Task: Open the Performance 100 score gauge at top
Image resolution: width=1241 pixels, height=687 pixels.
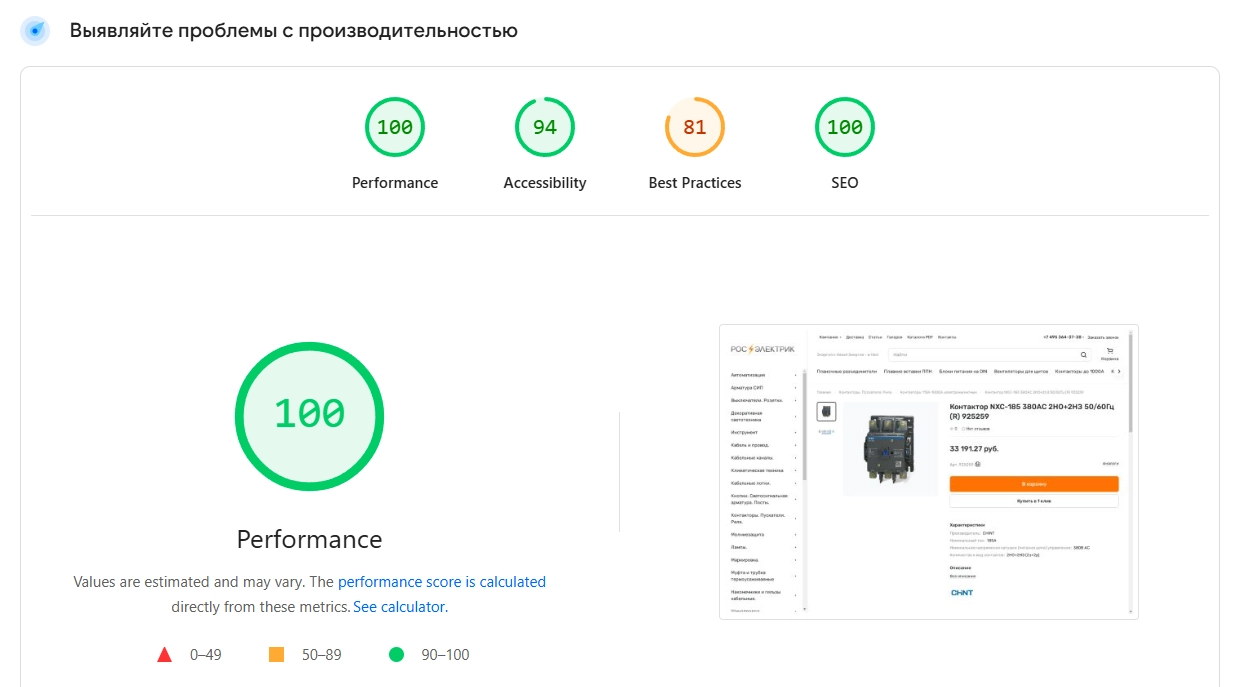Action: tap(395, 127)
